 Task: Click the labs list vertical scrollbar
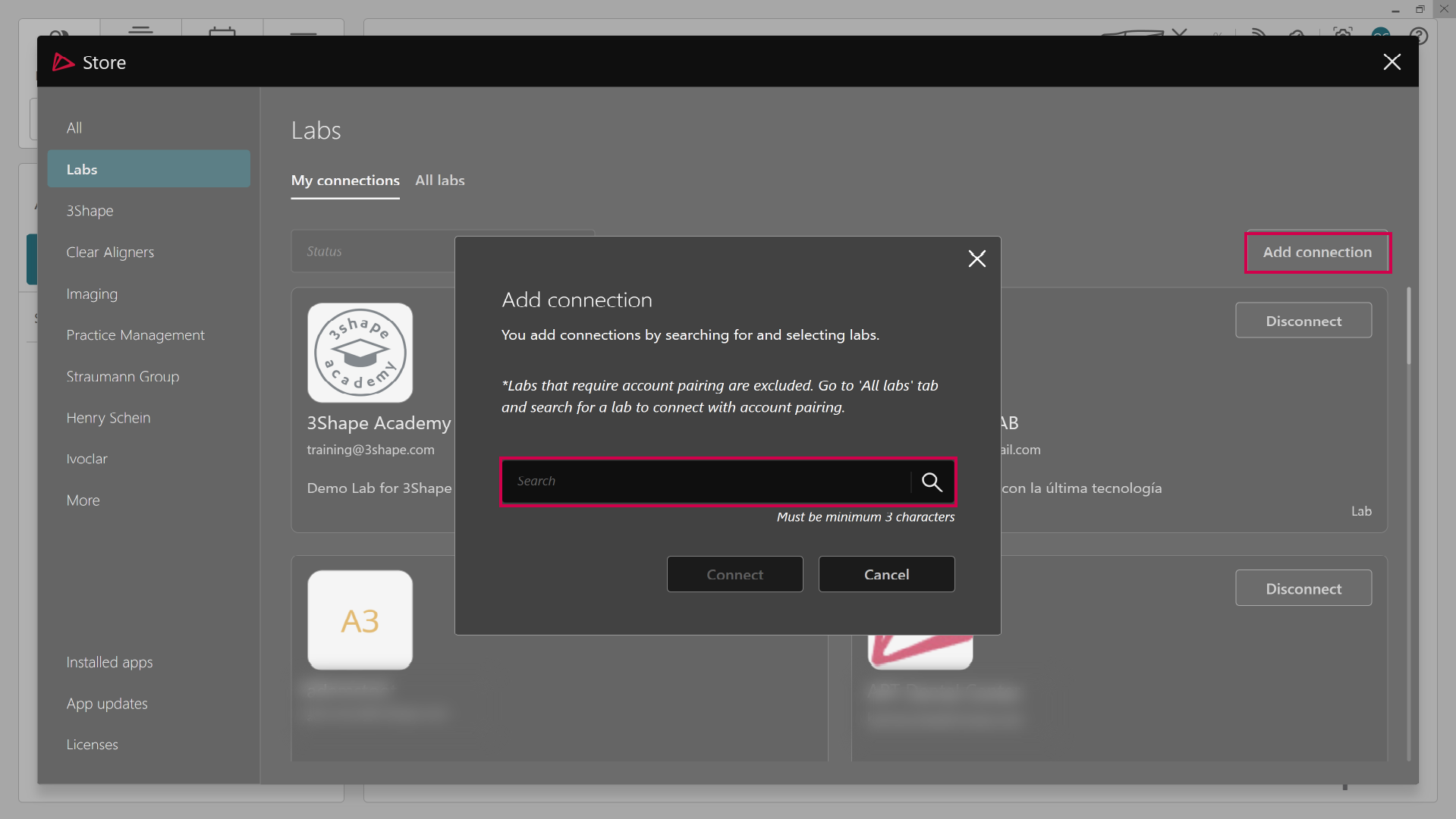pos(1408,326)
